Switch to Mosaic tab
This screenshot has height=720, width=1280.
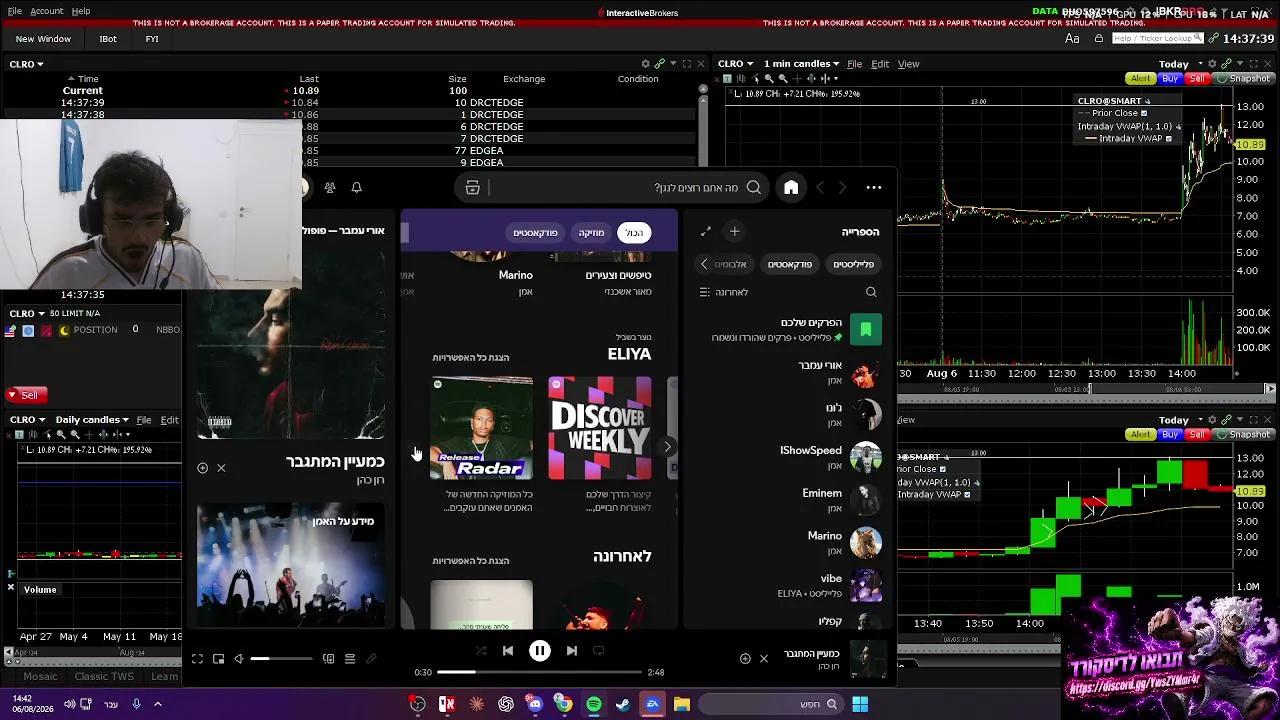click(41, 677)
